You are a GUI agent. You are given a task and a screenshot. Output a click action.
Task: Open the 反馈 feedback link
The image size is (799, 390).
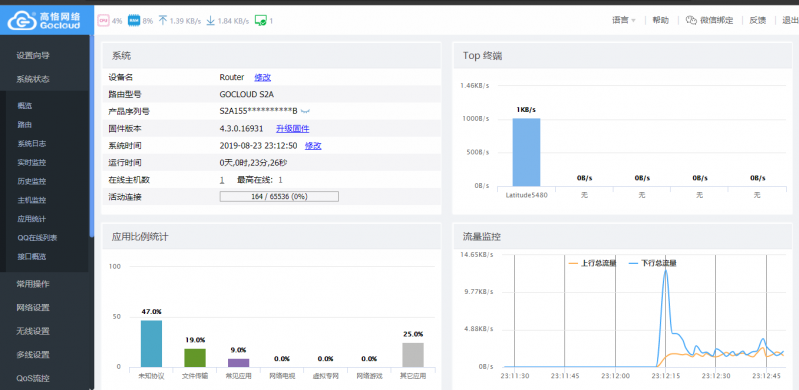(757, 20)
